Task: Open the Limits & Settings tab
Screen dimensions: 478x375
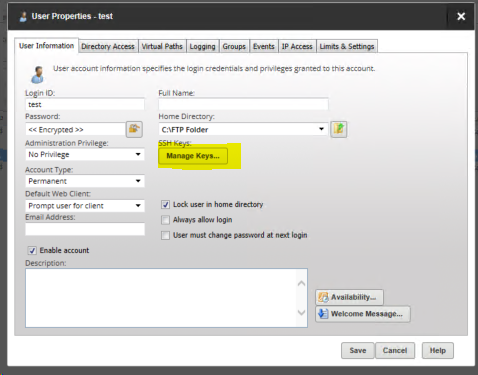Action: click(347, 46)
